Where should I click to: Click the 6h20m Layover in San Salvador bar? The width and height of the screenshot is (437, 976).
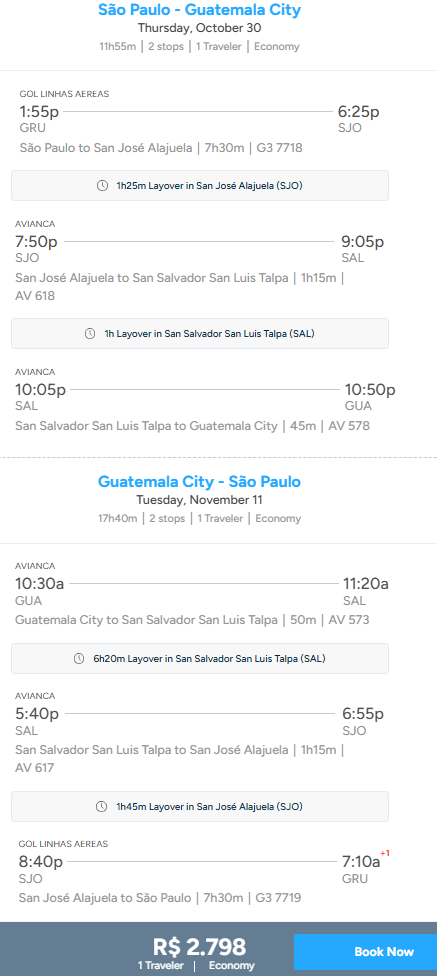(200, 659)
